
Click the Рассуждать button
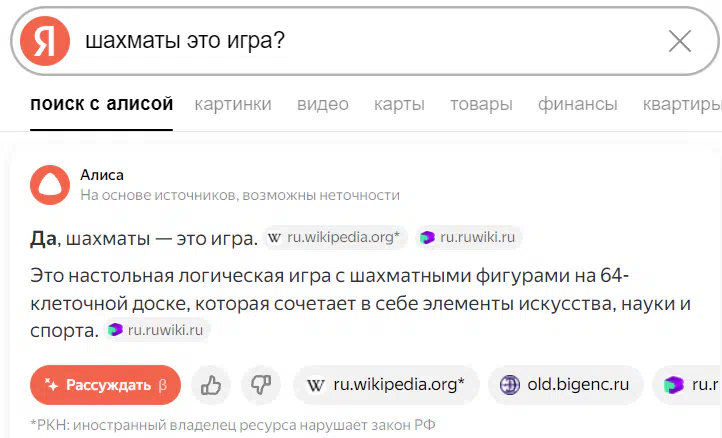click(x=105, y=385)
